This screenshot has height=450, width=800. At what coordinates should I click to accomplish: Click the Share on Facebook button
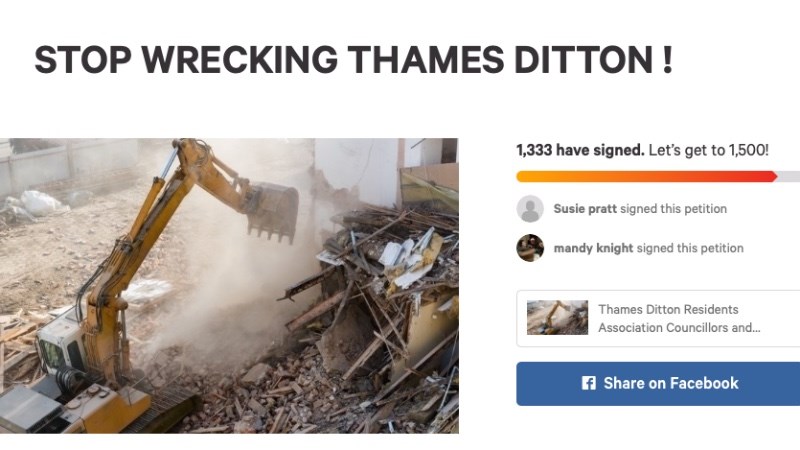pyautogui.click(x=658, y=384)
